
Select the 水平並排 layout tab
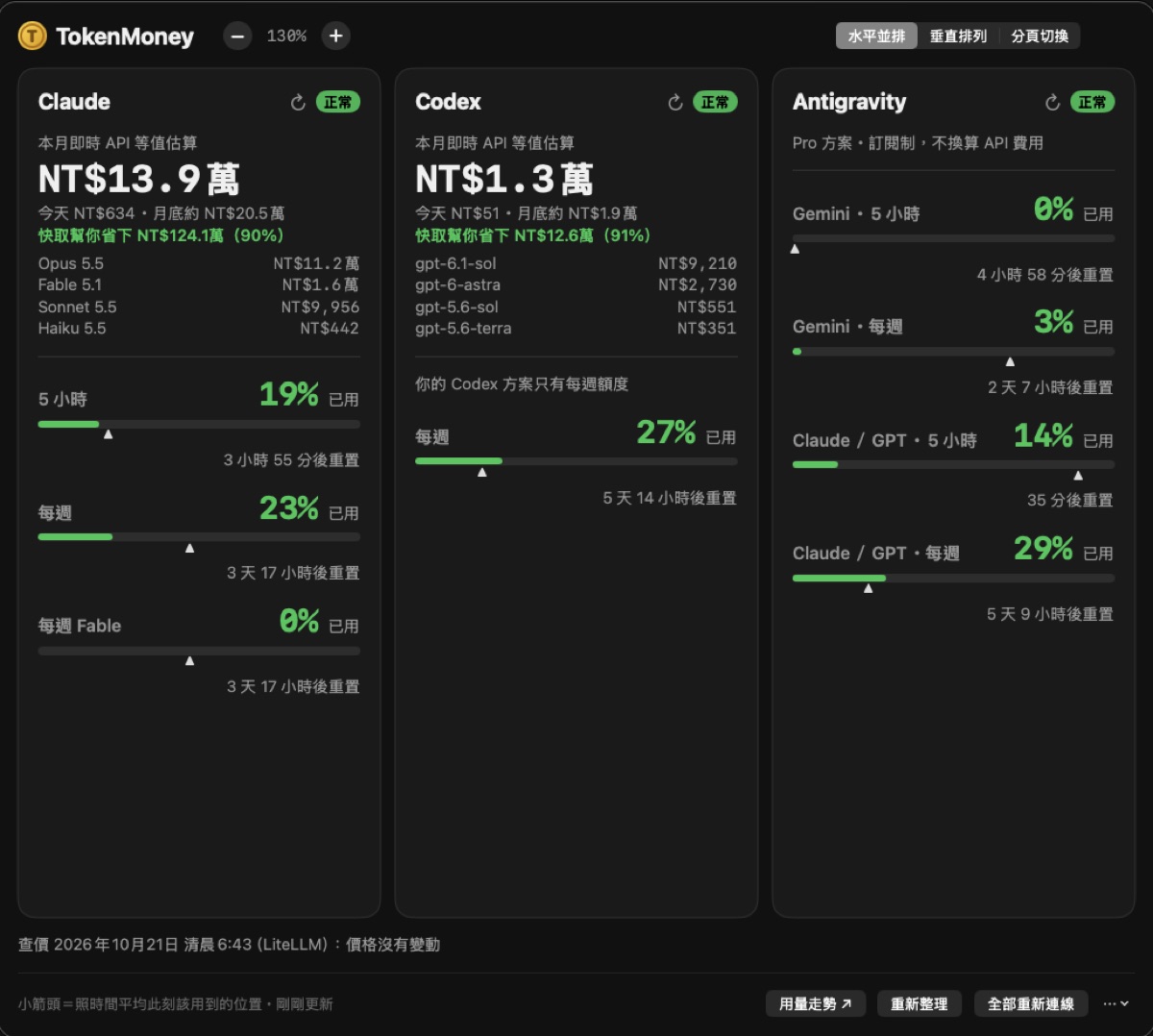pyautogui.click(x=876, y=37)
